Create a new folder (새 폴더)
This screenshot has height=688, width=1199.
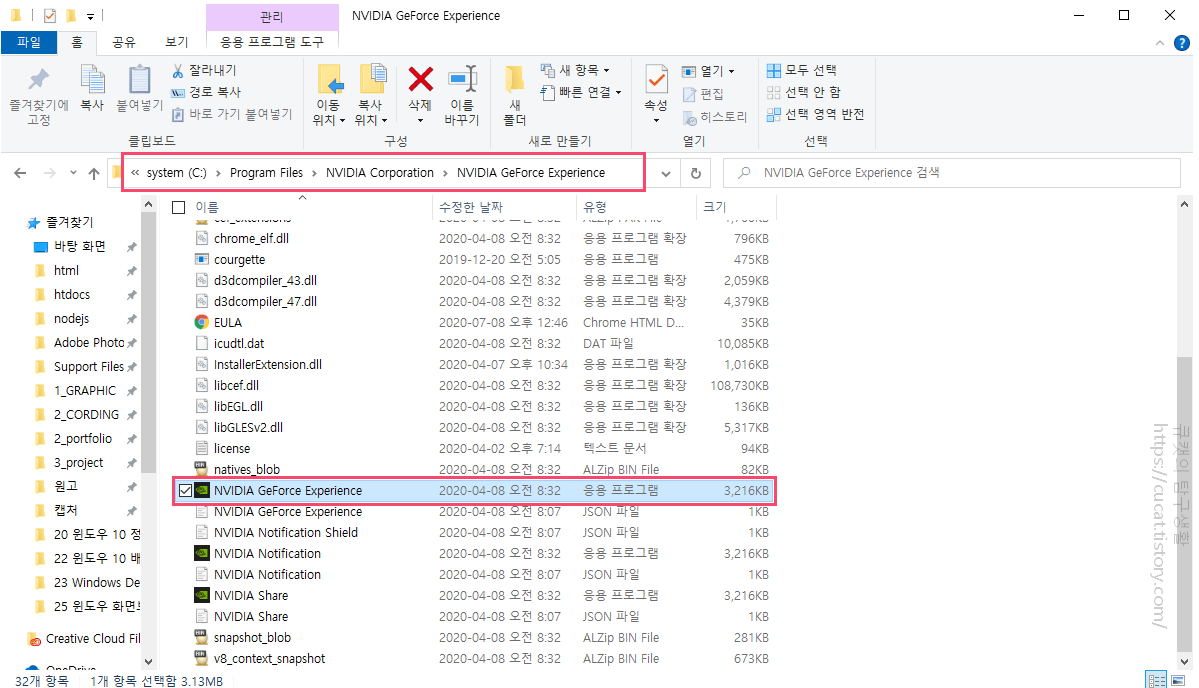coord(515,96)
